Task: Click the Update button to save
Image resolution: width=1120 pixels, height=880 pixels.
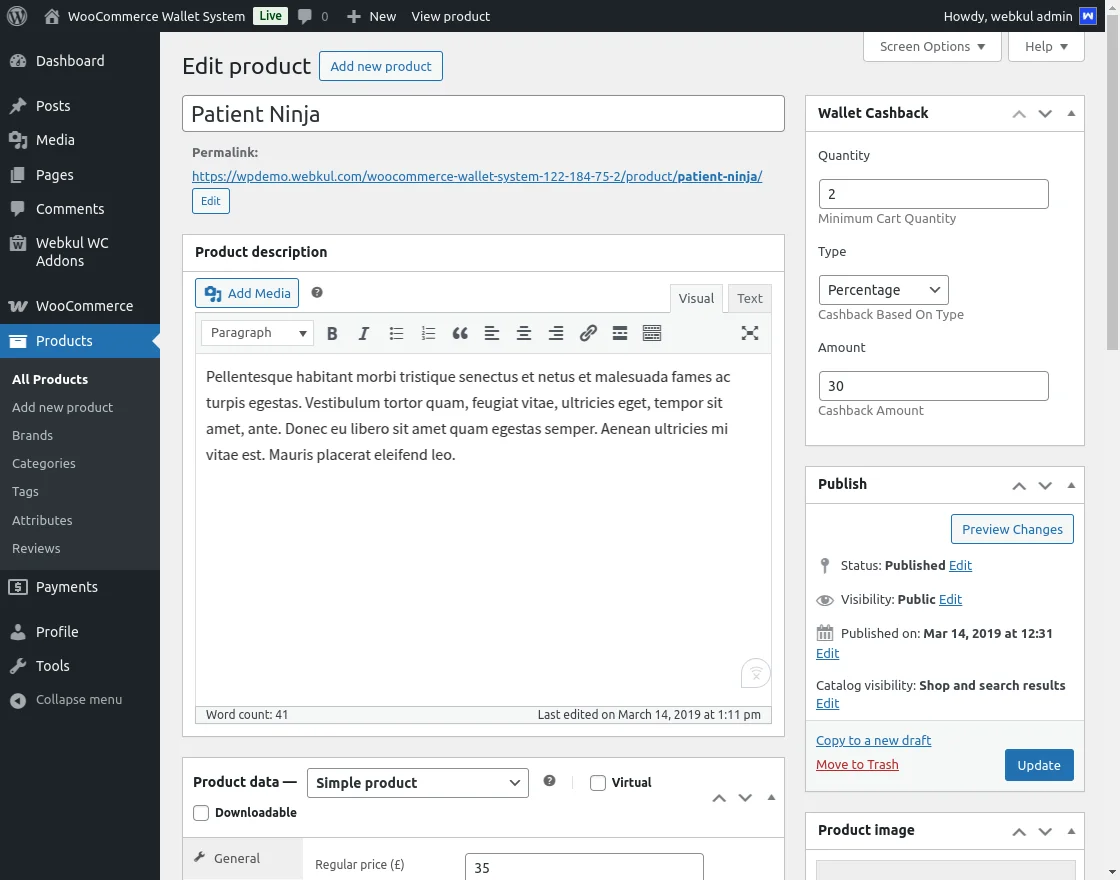Action: click(x=1039, y=765)
